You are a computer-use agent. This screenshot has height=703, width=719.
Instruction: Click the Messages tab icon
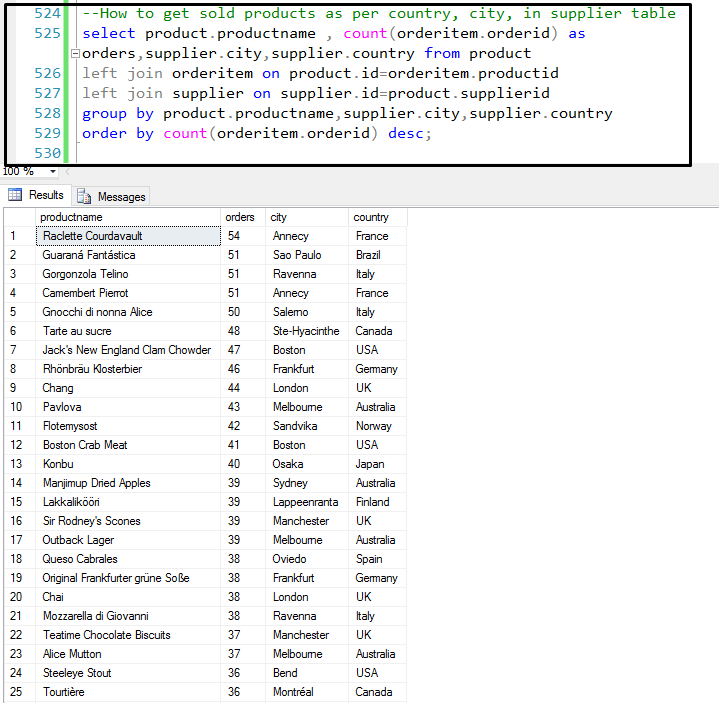click(x=84, y=196)
